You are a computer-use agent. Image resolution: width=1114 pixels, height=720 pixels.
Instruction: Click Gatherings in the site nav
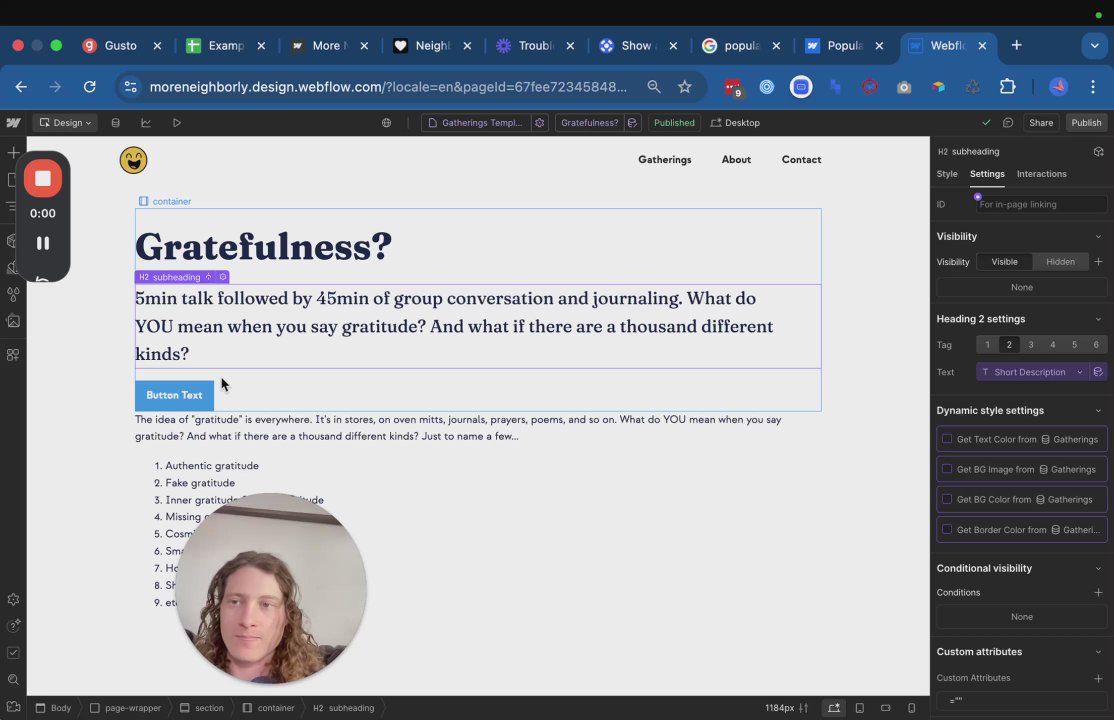click(x=664, y=160)
